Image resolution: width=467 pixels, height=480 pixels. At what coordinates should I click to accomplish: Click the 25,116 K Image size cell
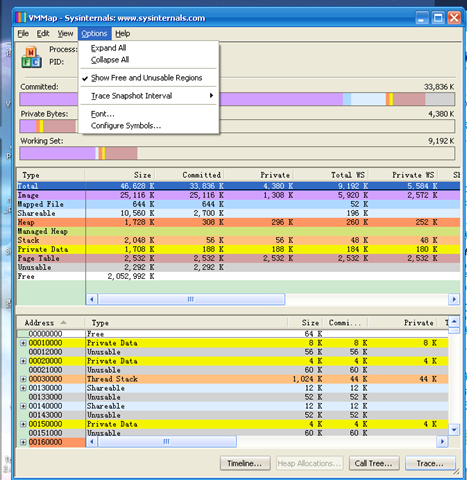(137, 195)
